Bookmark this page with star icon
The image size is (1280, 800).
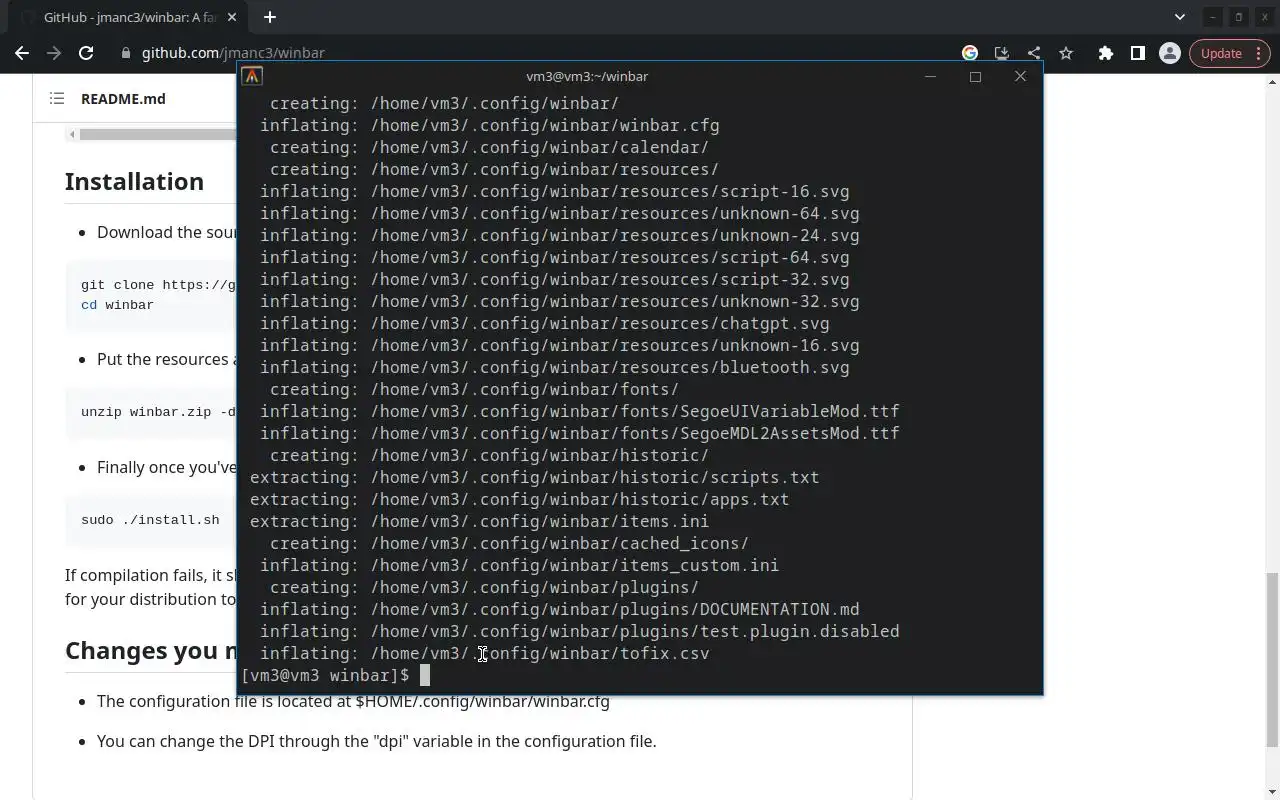[x=1066, y=53]
